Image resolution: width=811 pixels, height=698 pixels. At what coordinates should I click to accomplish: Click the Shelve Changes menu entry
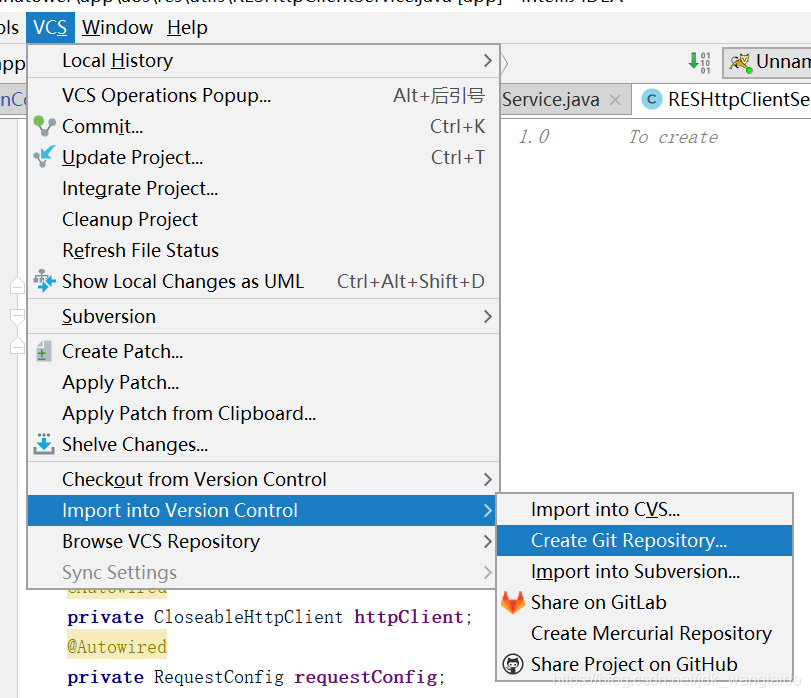click(263, 445)
